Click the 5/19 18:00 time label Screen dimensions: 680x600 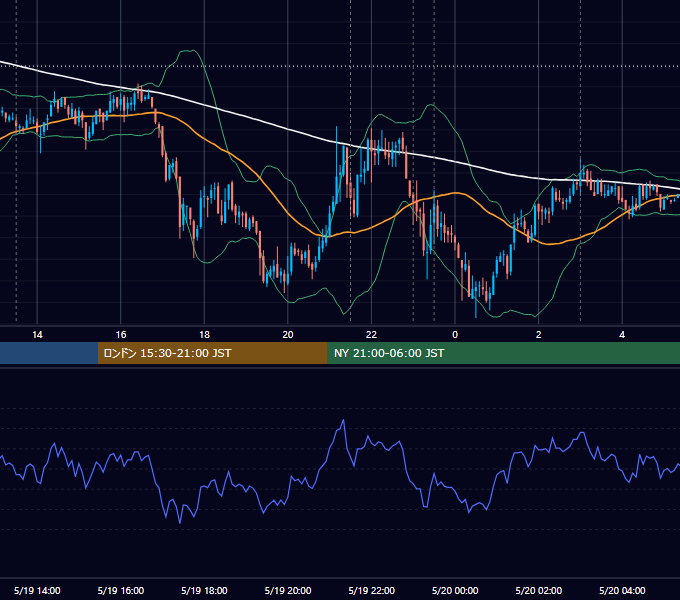204,590
